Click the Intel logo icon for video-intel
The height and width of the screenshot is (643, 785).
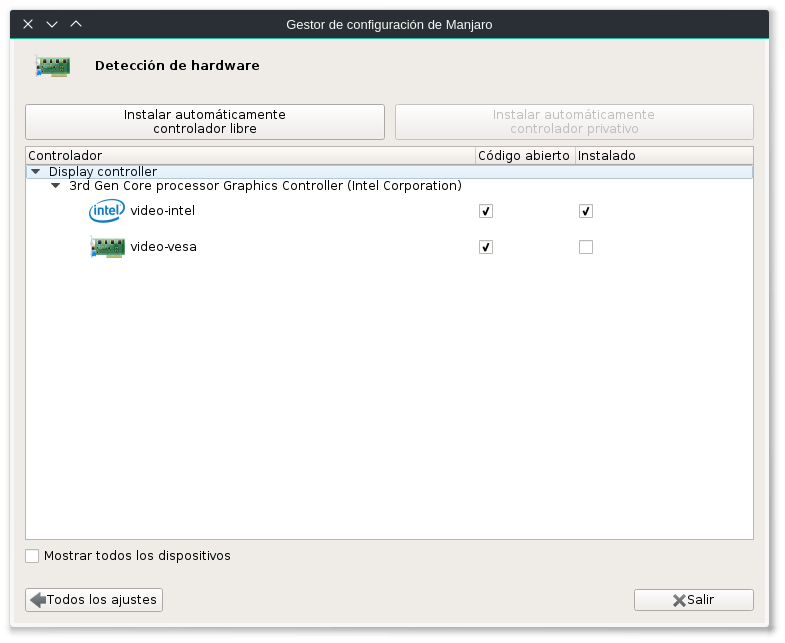(107, 211)
